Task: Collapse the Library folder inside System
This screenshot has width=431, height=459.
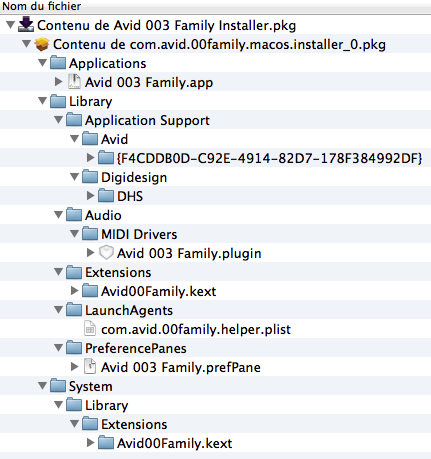Action: pyautogui.click(x=59, y=405)
